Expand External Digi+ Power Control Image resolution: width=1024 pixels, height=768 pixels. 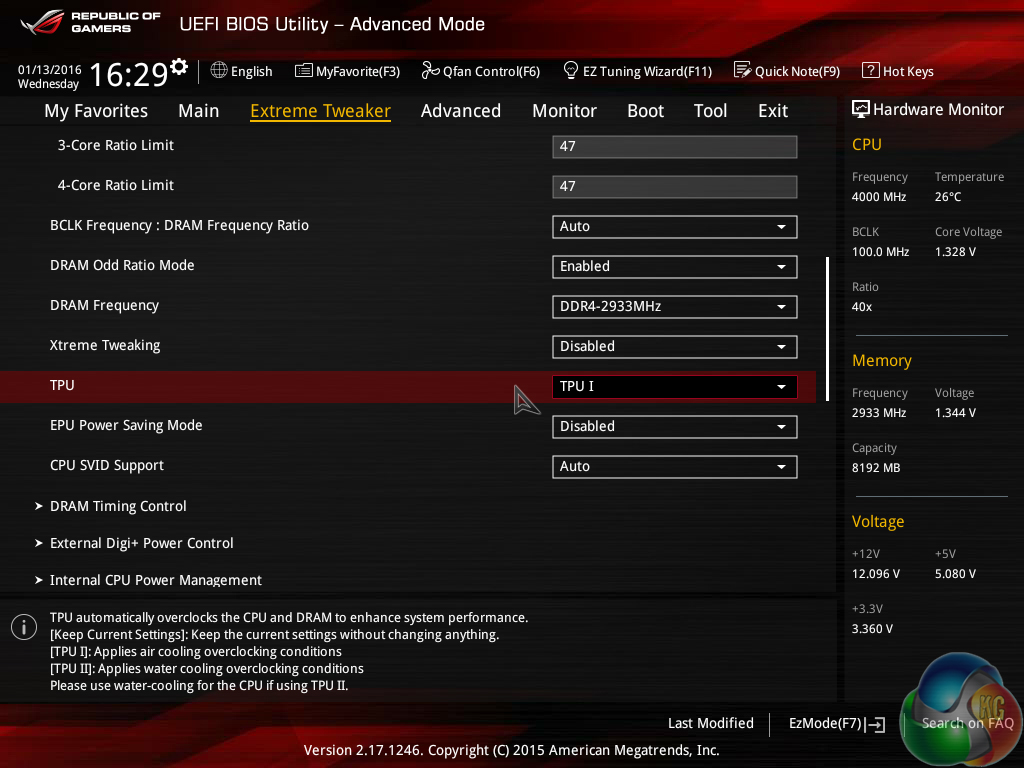[142, 543]
